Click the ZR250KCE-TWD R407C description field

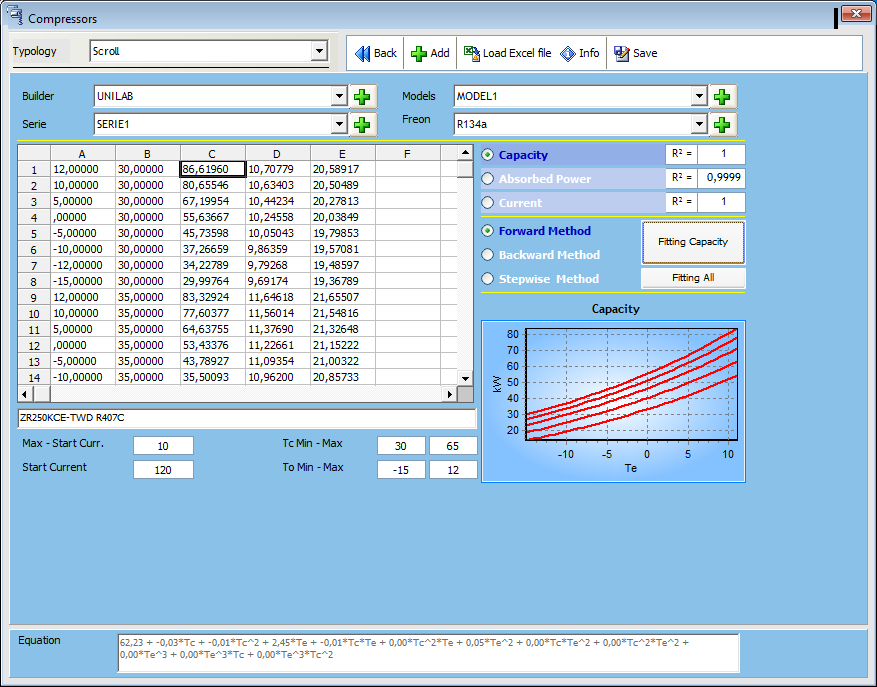(x=247, y=418)
